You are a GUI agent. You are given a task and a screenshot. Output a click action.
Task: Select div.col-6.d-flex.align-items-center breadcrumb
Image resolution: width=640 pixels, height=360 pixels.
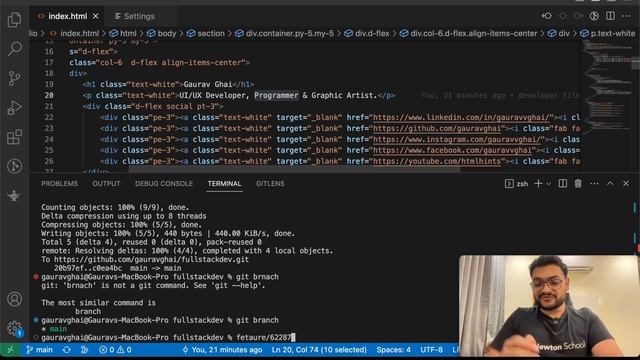(x=473, y=33)
